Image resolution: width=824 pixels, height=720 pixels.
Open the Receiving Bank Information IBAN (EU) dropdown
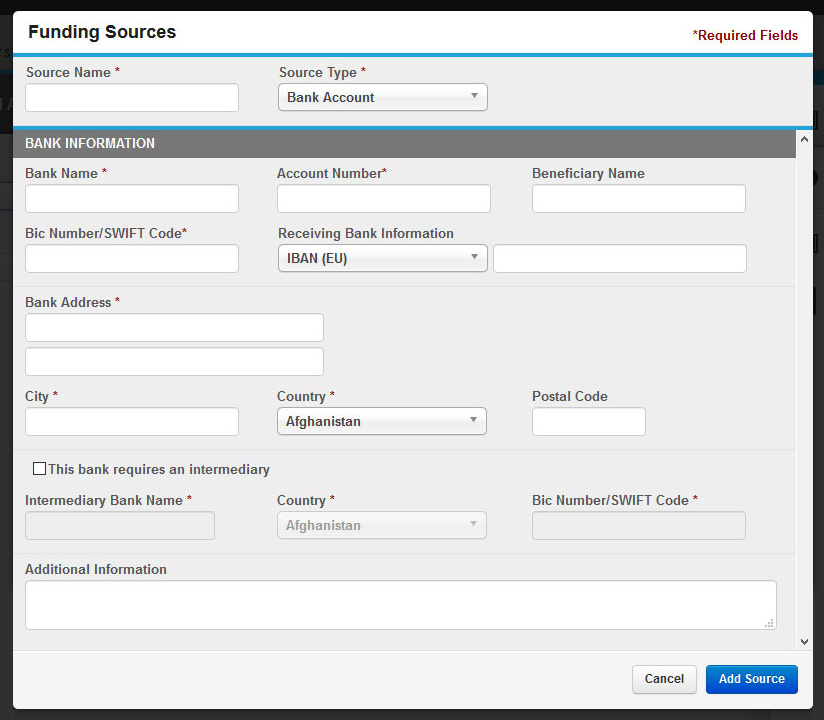(383, 258)
